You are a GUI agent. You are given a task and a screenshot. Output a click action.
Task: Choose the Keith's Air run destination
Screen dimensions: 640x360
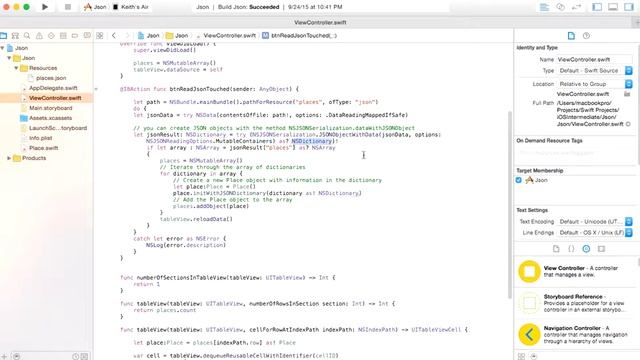coord(131,7)
